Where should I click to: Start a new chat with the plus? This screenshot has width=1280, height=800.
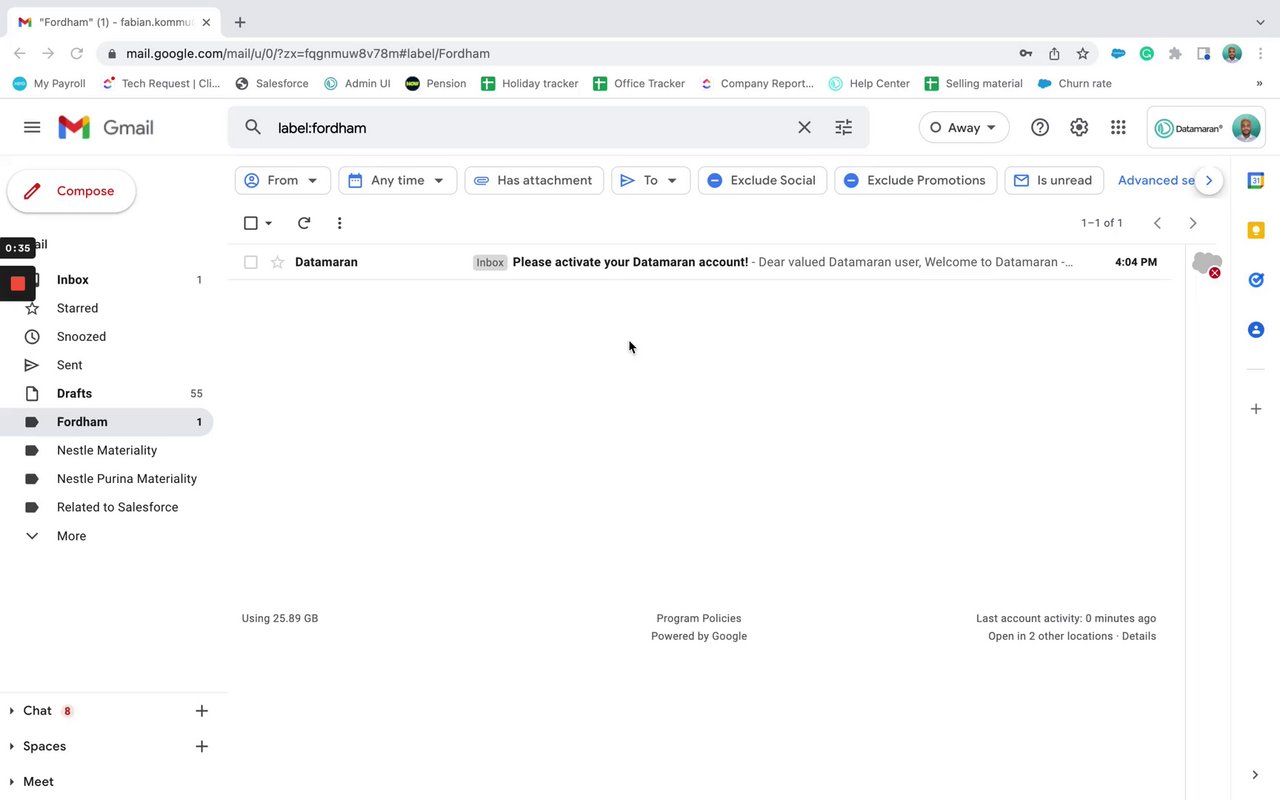(x=201, y=711)
